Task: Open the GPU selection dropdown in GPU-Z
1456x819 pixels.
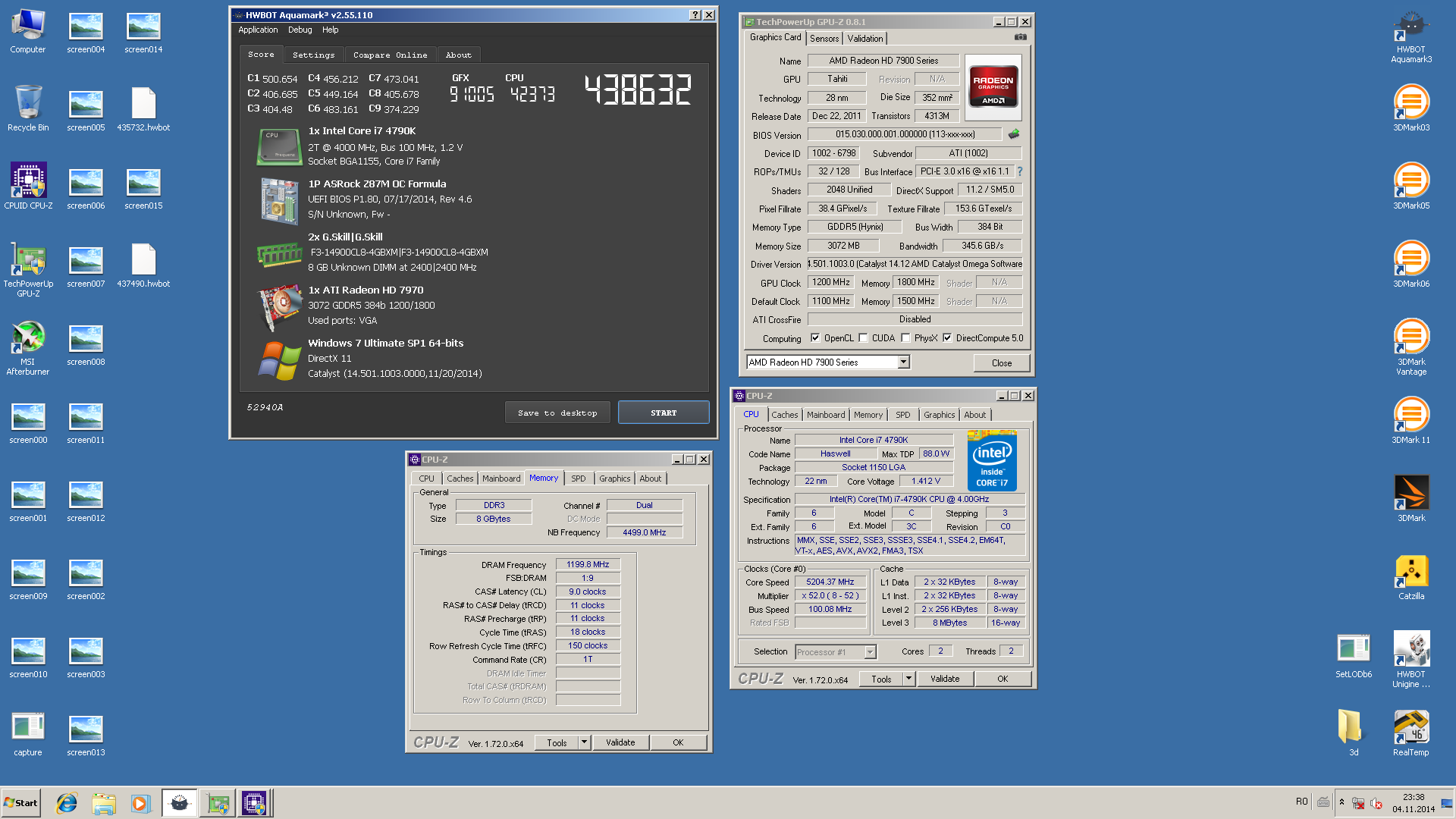Action: 903,362
